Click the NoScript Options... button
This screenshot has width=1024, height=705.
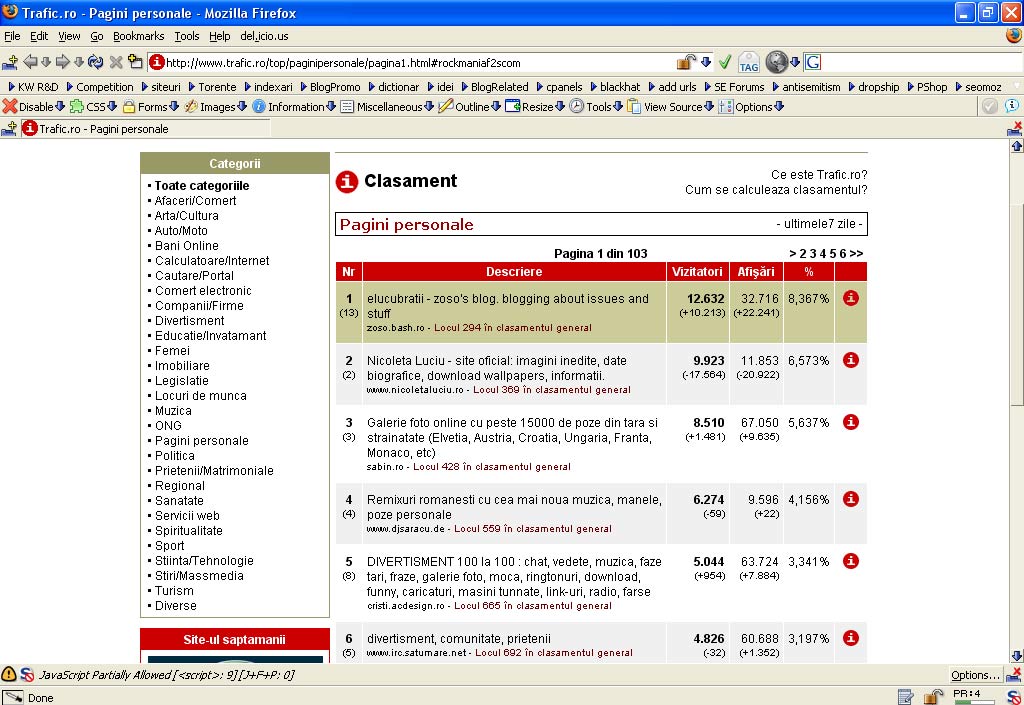point(975,675)
